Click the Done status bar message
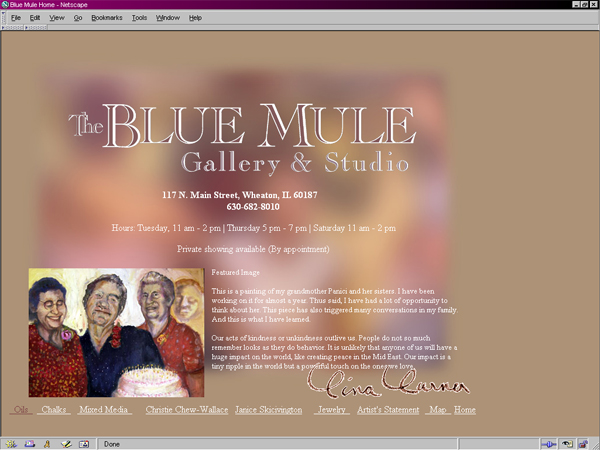This screenshot has height=450, width=600. coord(112,444)
